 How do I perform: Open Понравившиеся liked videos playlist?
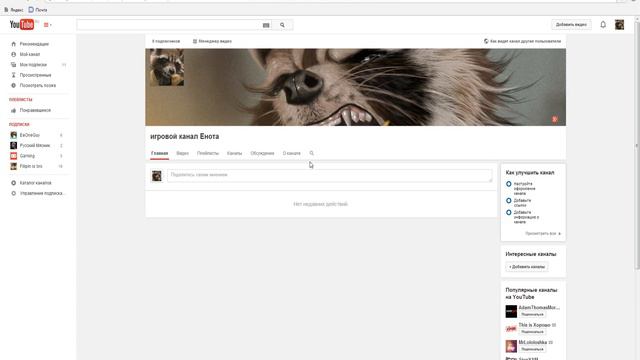click(x=35, y=110)
